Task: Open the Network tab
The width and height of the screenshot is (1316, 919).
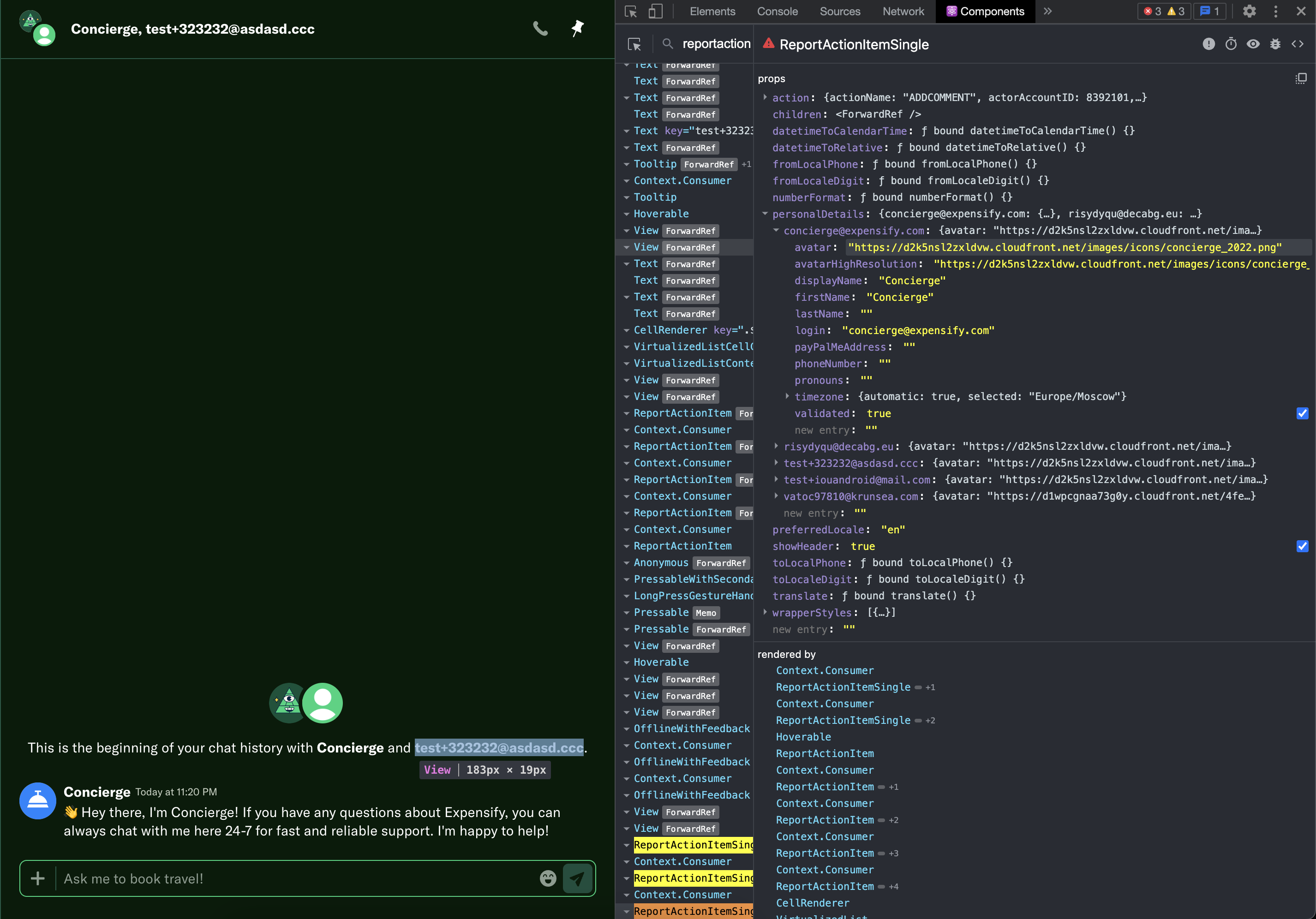Action: click(903, 12)
